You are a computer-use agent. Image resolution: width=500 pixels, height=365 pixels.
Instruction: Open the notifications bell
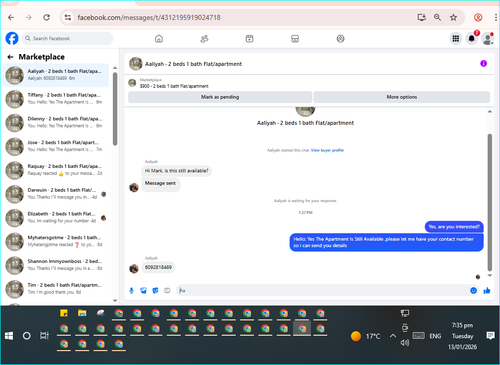pyautogui.click(x=472, y=39)
